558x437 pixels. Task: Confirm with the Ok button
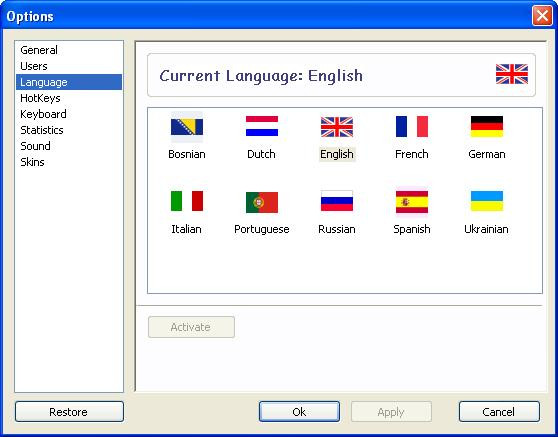coord(299,412)
